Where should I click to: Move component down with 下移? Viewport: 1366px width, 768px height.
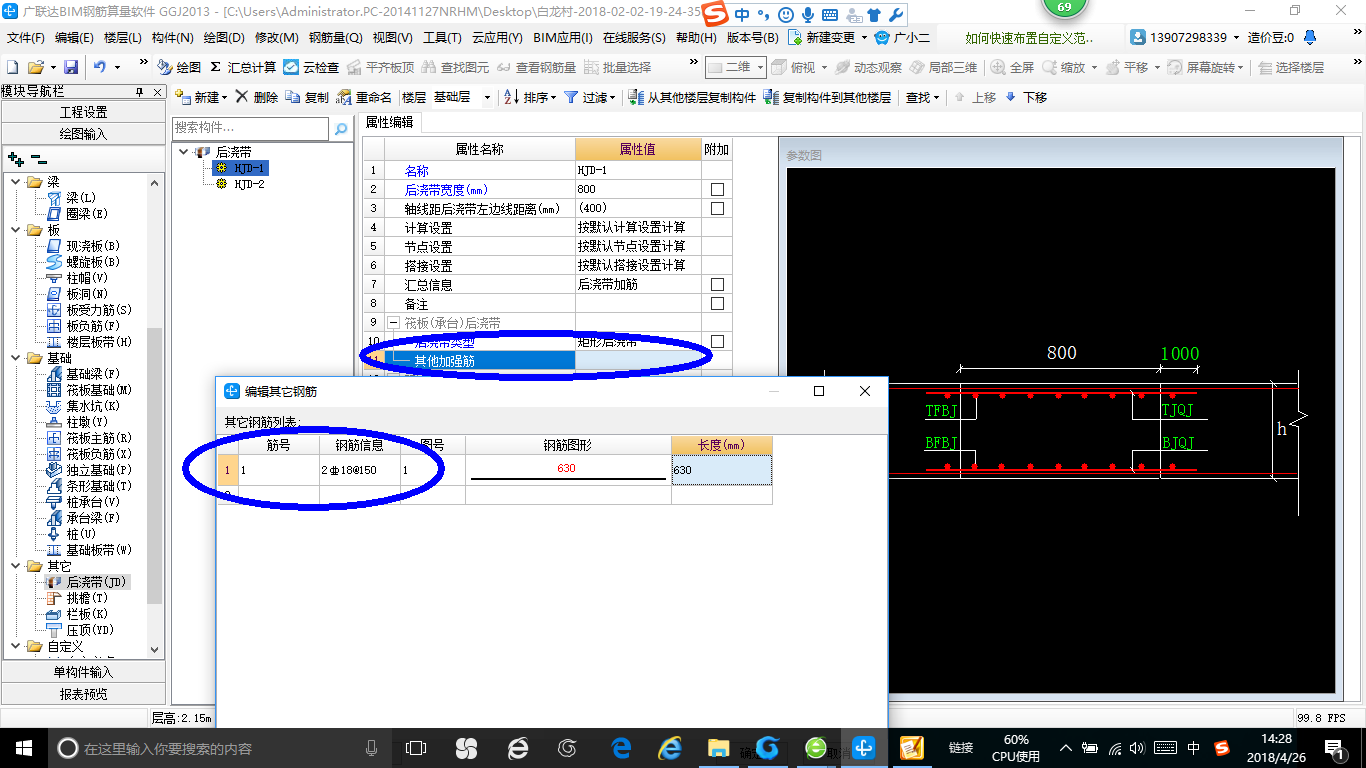pyautogui.click(x=1026, y=97)
